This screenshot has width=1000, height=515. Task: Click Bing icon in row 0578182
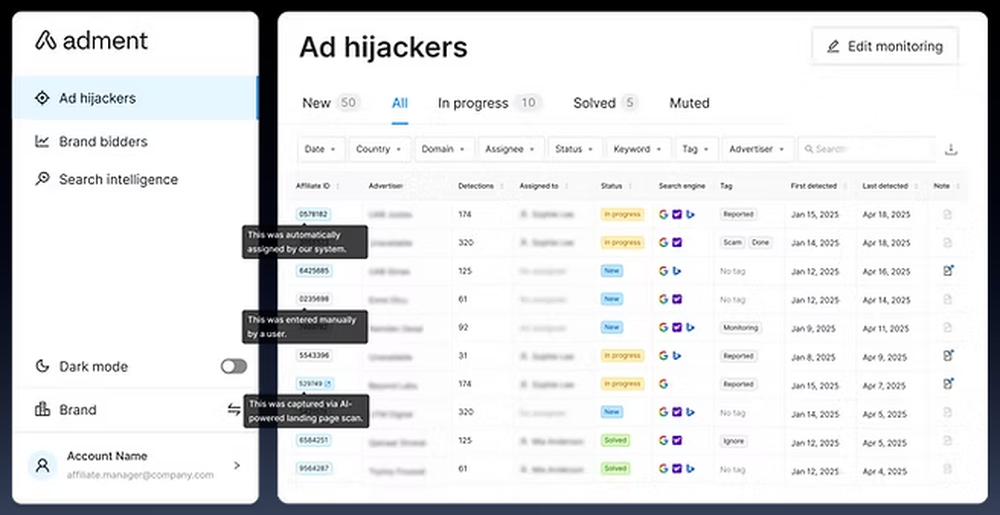[691, 214]
